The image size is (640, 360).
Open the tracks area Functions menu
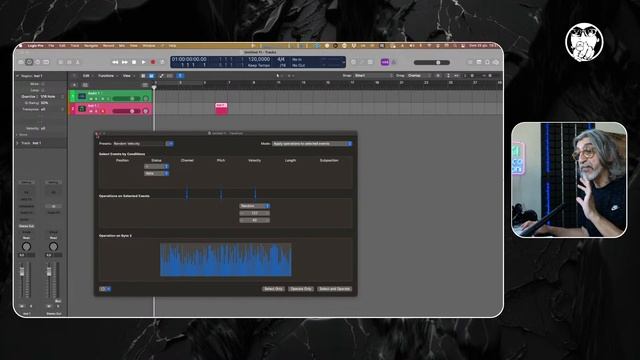click(107, 76)
